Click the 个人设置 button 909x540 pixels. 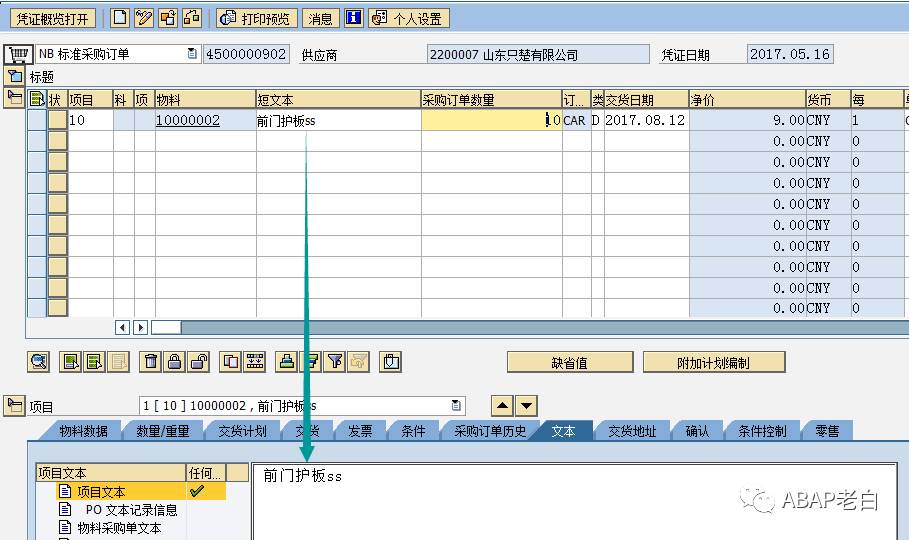pos(409,19)
